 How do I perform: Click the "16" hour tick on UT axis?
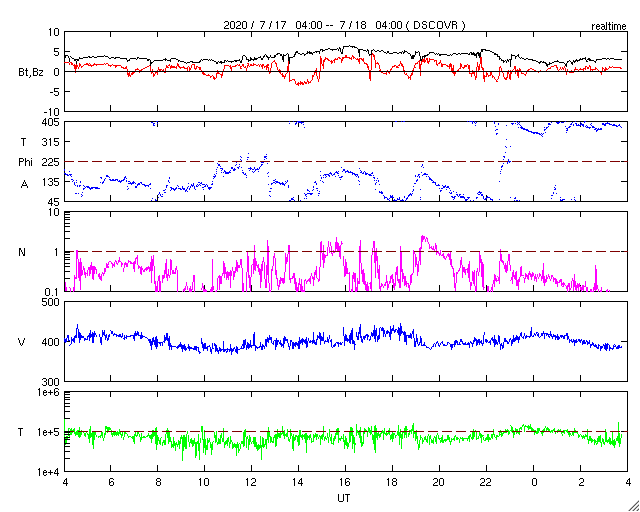(346, 481)
